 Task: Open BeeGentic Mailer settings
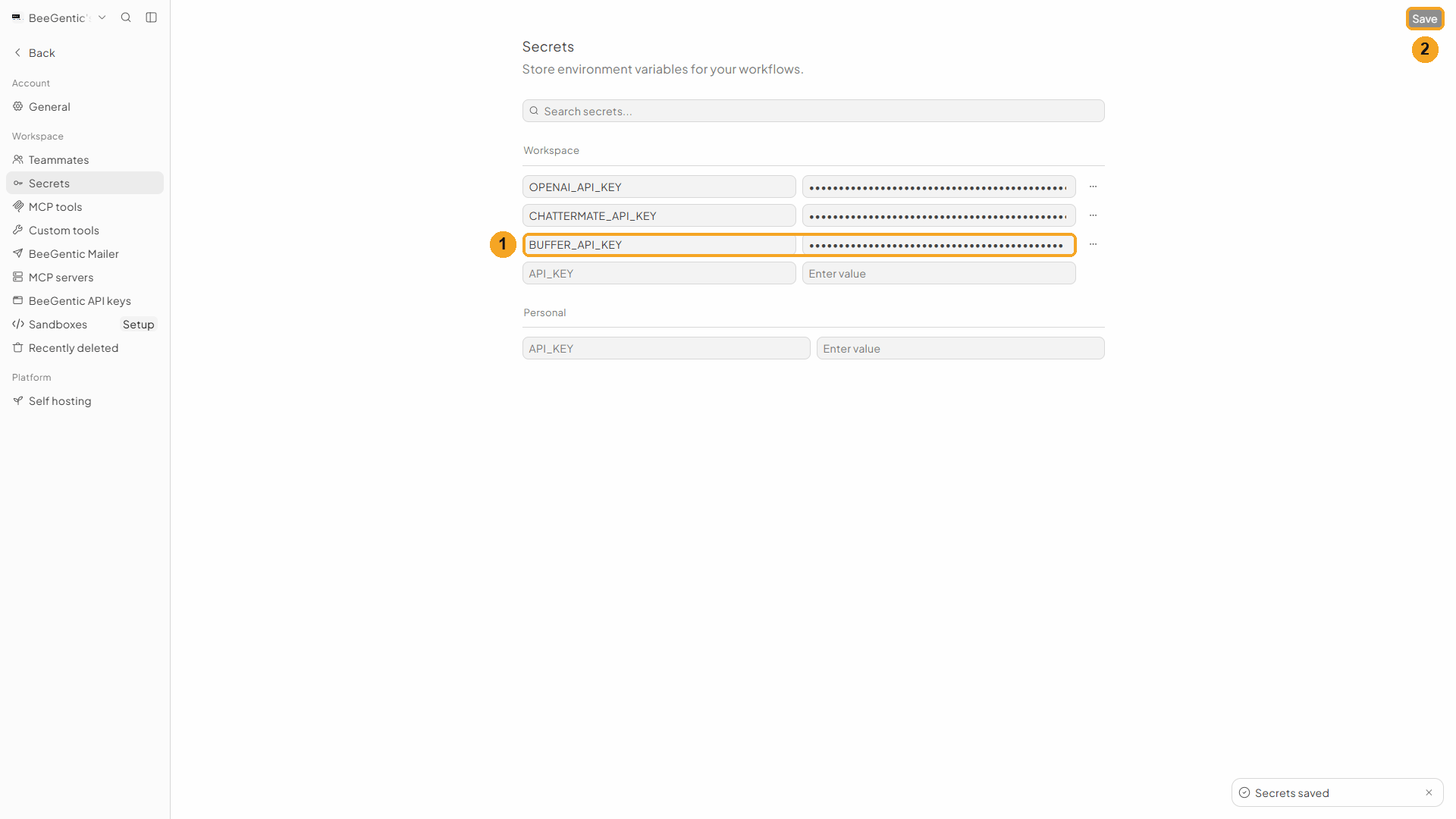pyautogui.click(x=85, y=254)
